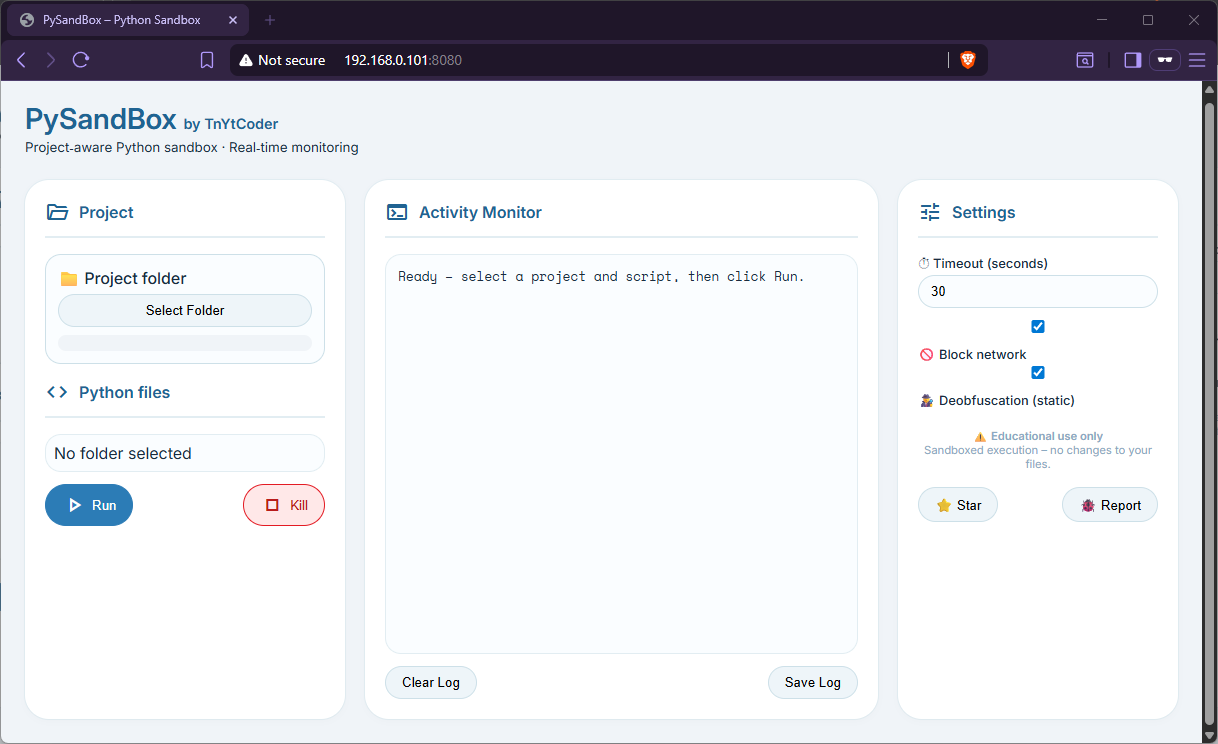Toggle the browser sidebar panel icon
Viewport: 1218px width, 744px height.
[1133, 60]
